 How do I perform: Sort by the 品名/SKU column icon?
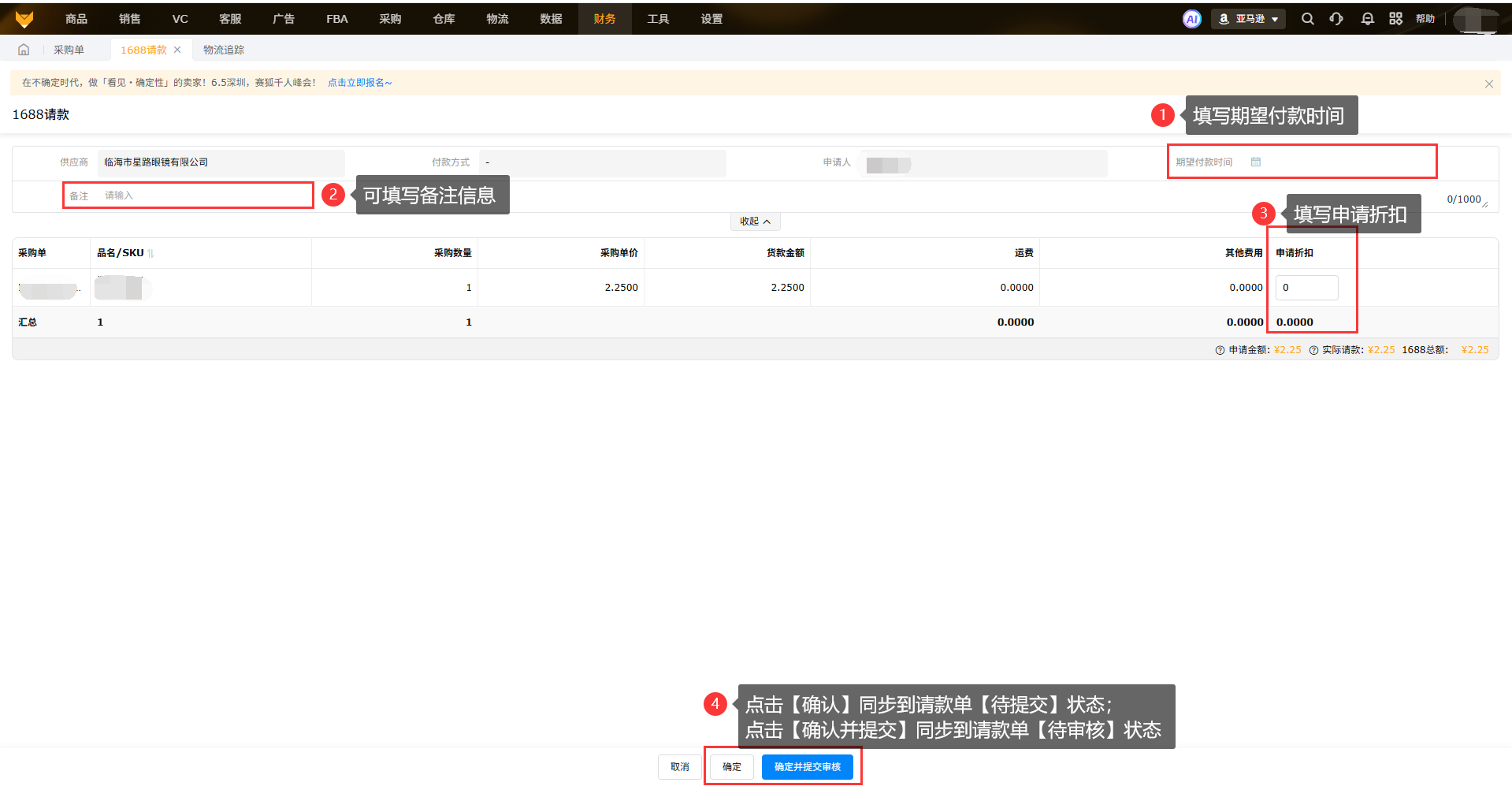(x=150, y=253)
